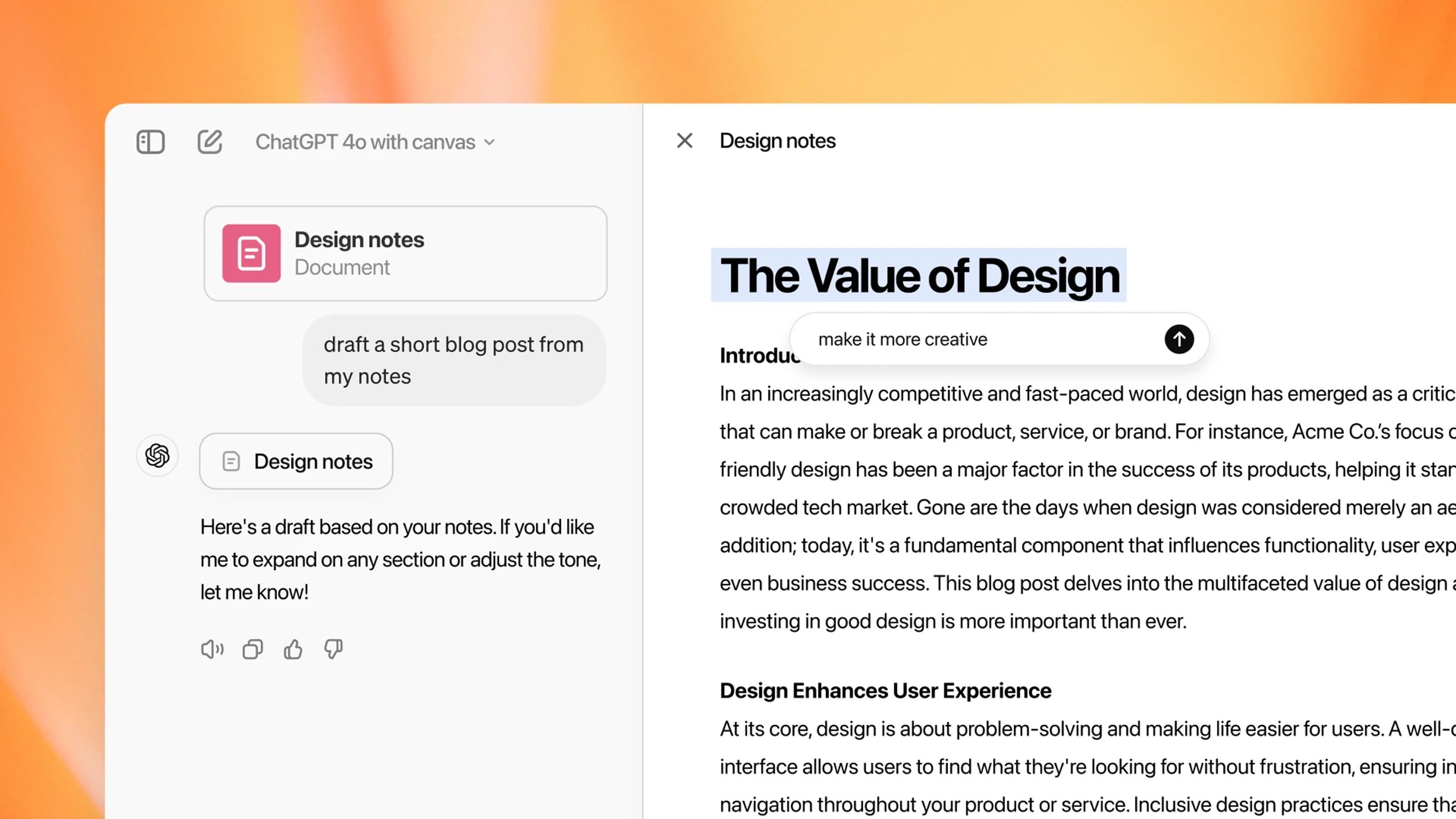
Task: Click the speaker/audio icon on response
Action: coord(211,649)
